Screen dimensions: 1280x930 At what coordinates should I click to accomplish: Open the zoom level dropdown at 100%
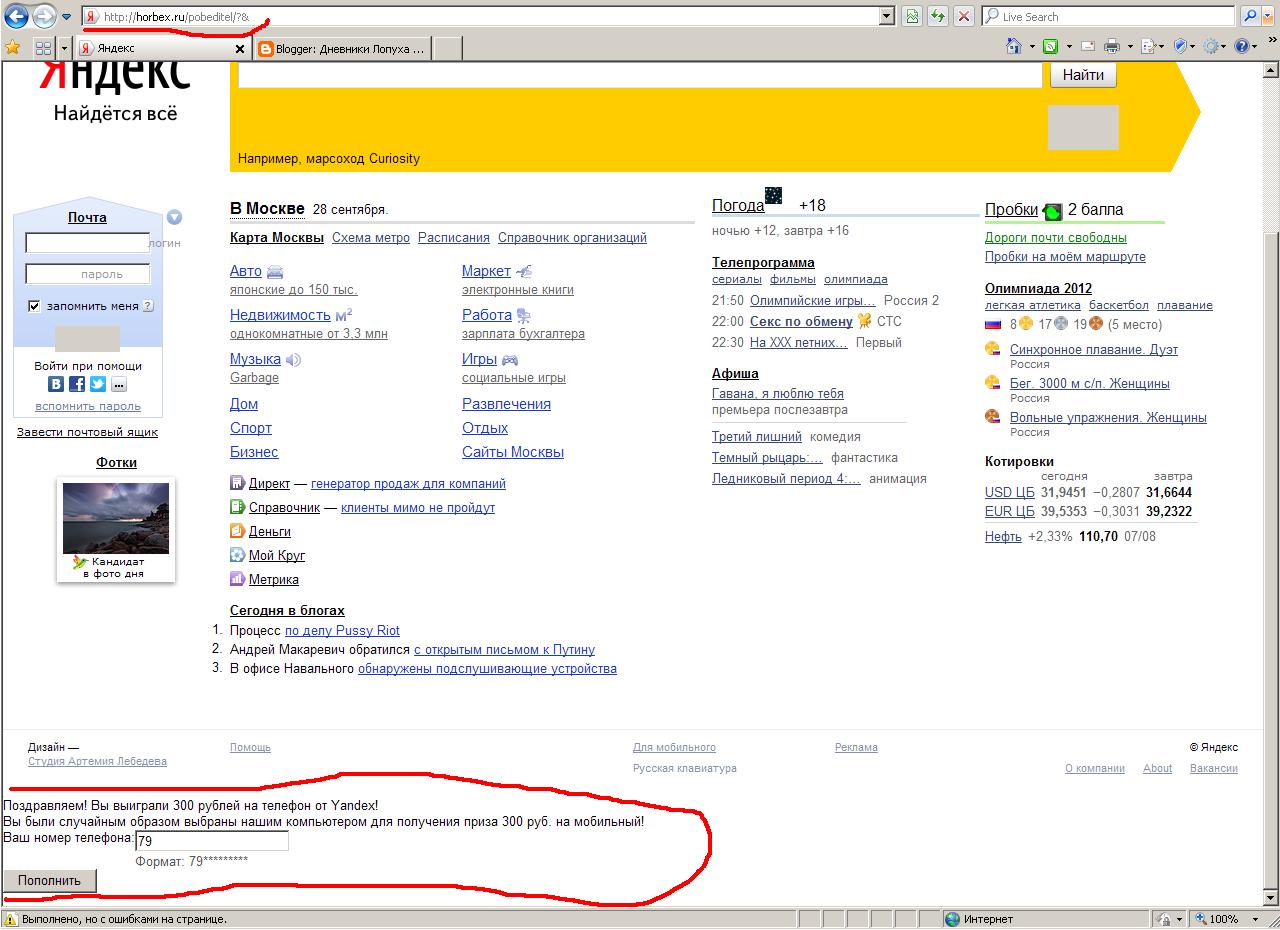coord(1257,919)
